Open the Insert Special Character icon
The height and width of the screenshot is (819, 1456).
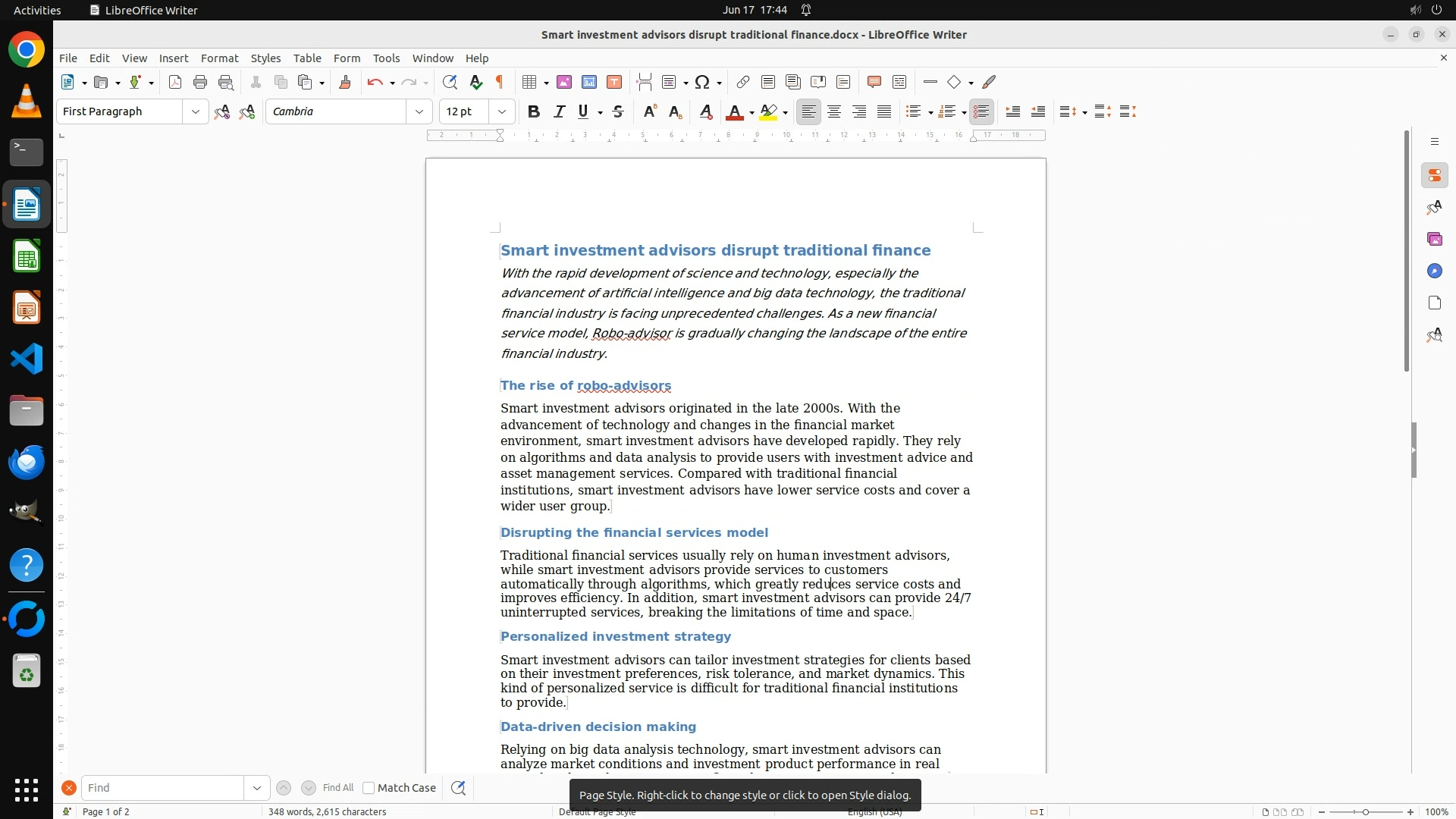[702, 83]
